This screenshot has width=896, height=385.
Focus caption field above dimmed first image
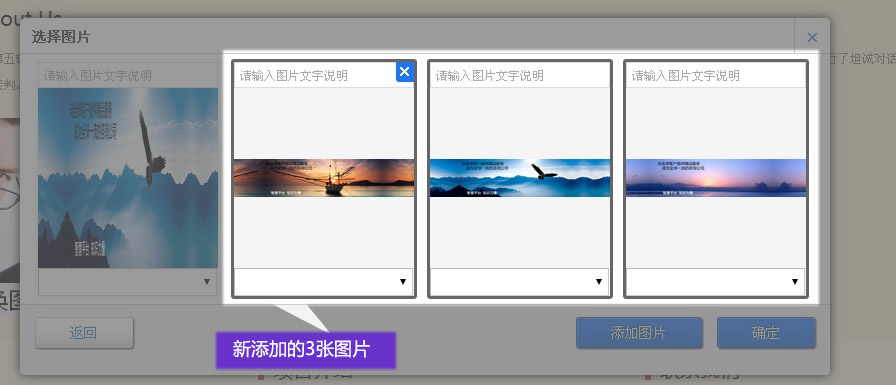(127, 75)
